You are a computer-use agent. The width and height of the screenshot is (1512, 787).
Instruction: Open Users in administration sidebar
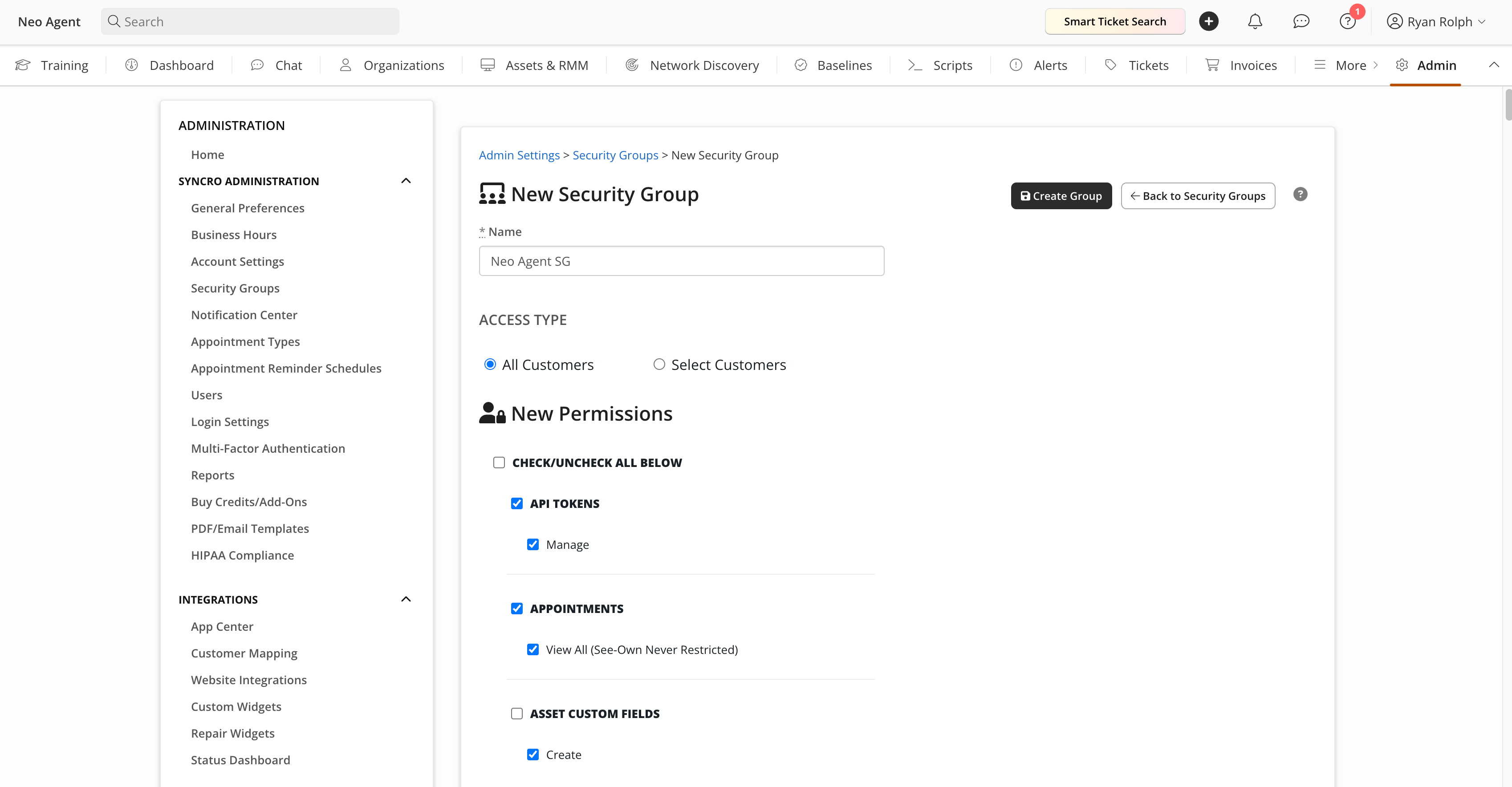(x=207, y=395)
